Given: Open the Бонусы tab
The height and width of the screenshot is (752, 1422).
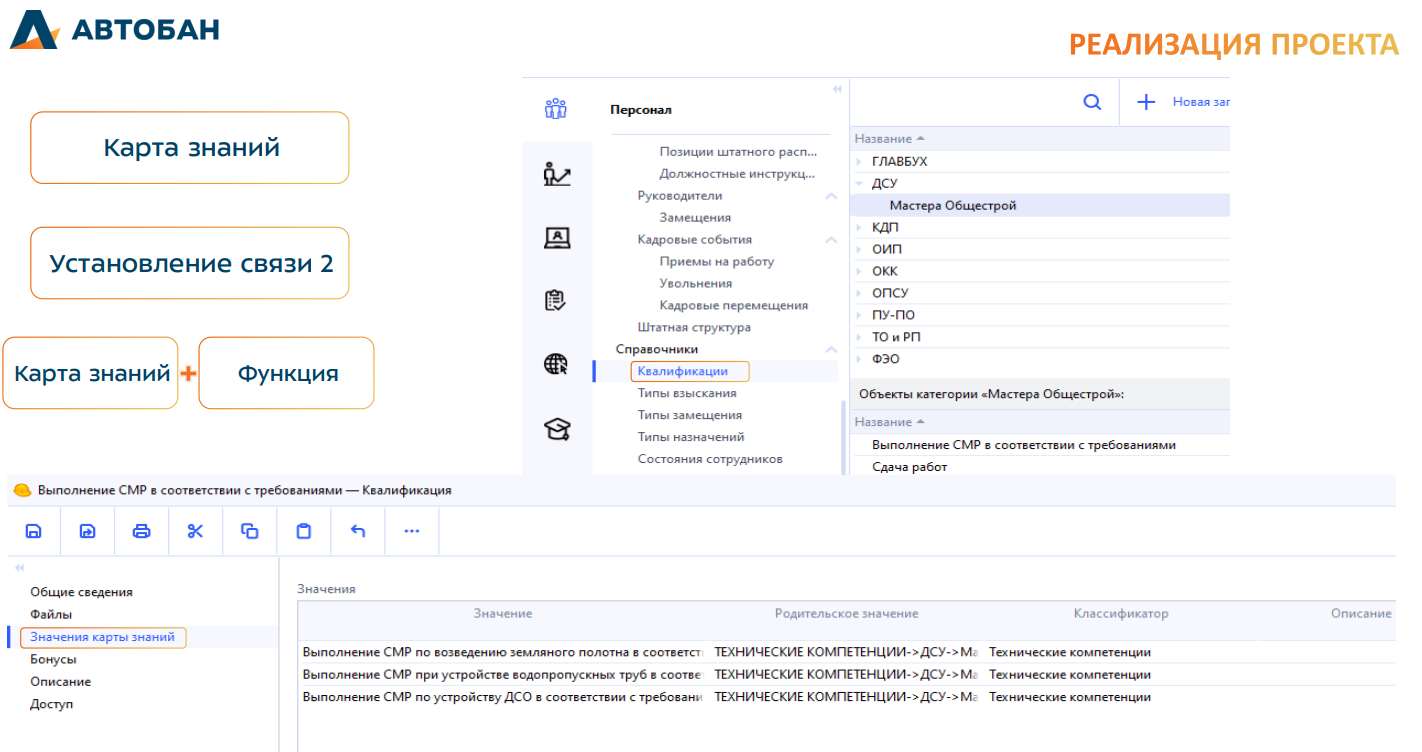Looking at the screenshot, I should (x=53, y=659).
